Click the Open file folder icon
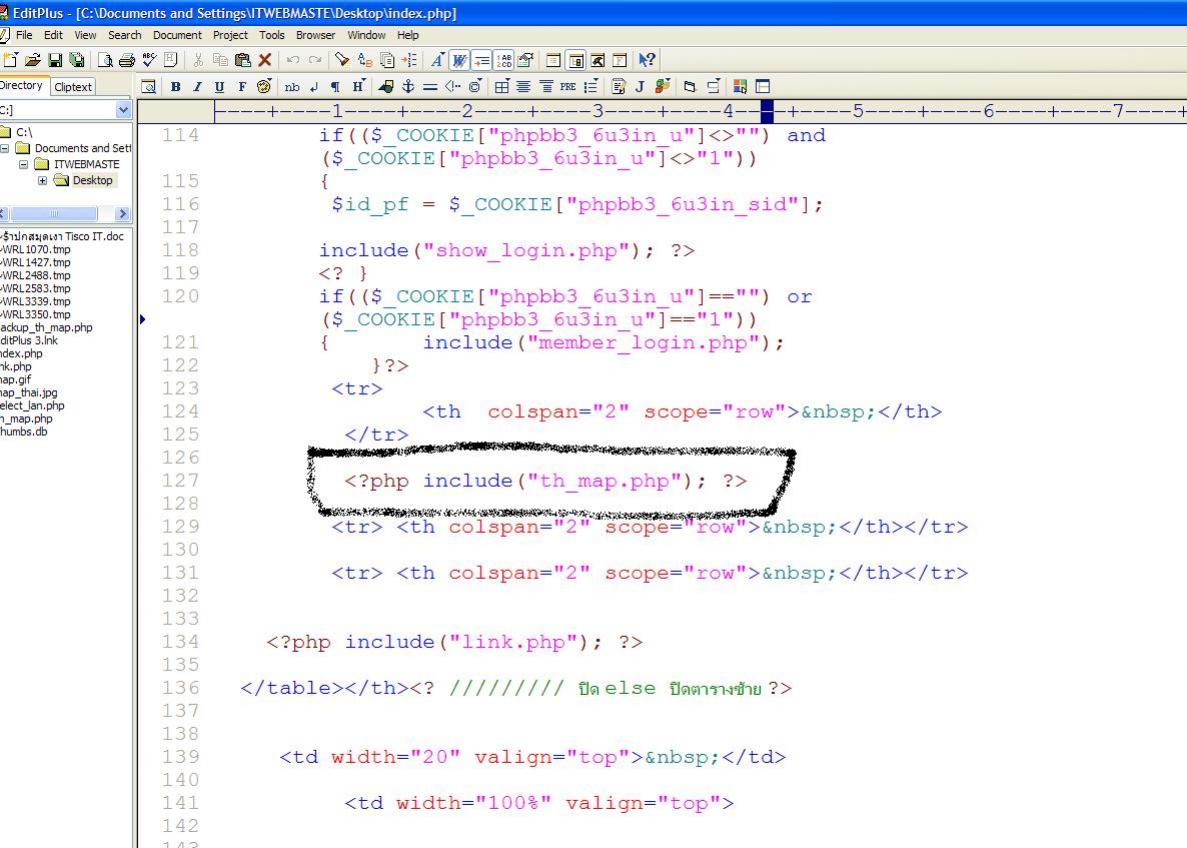 33,60
